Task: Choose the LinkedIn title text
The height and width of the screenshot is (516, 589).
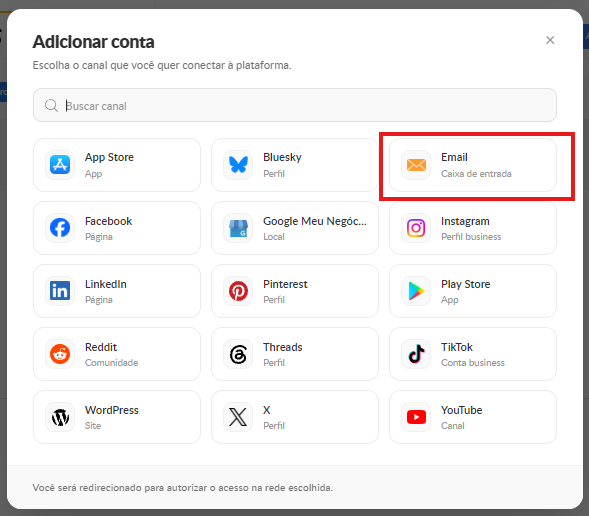Action: coord(106,284)
